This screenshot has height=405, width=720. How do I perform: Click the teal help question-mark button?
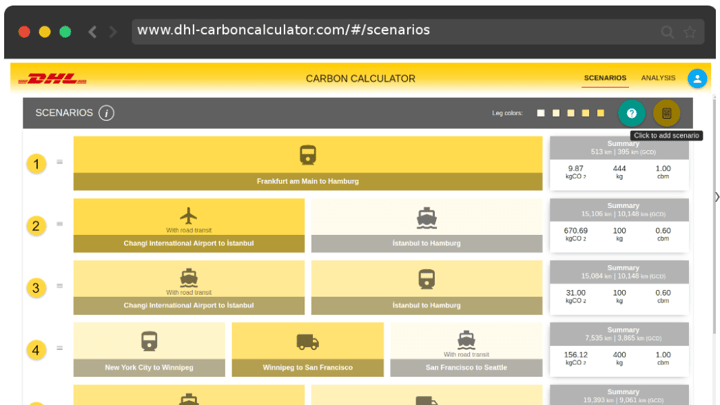tap(631, 113)
